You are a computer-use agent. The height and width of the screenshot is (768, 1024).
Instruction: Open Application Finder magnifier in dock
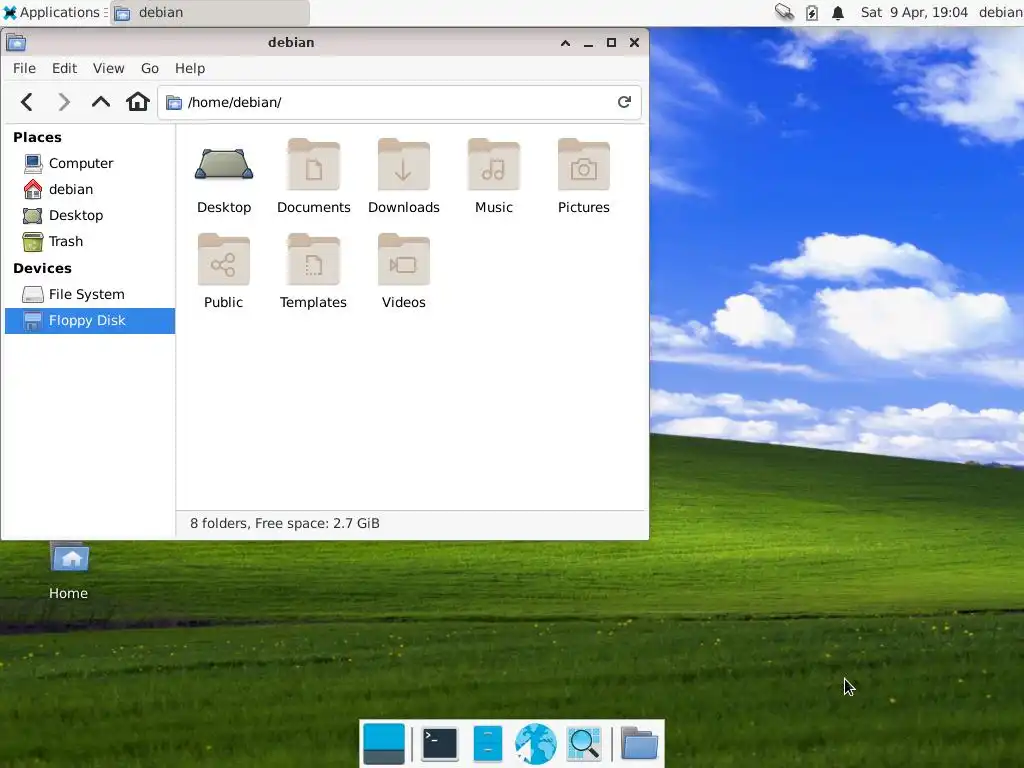coord(584,743)
